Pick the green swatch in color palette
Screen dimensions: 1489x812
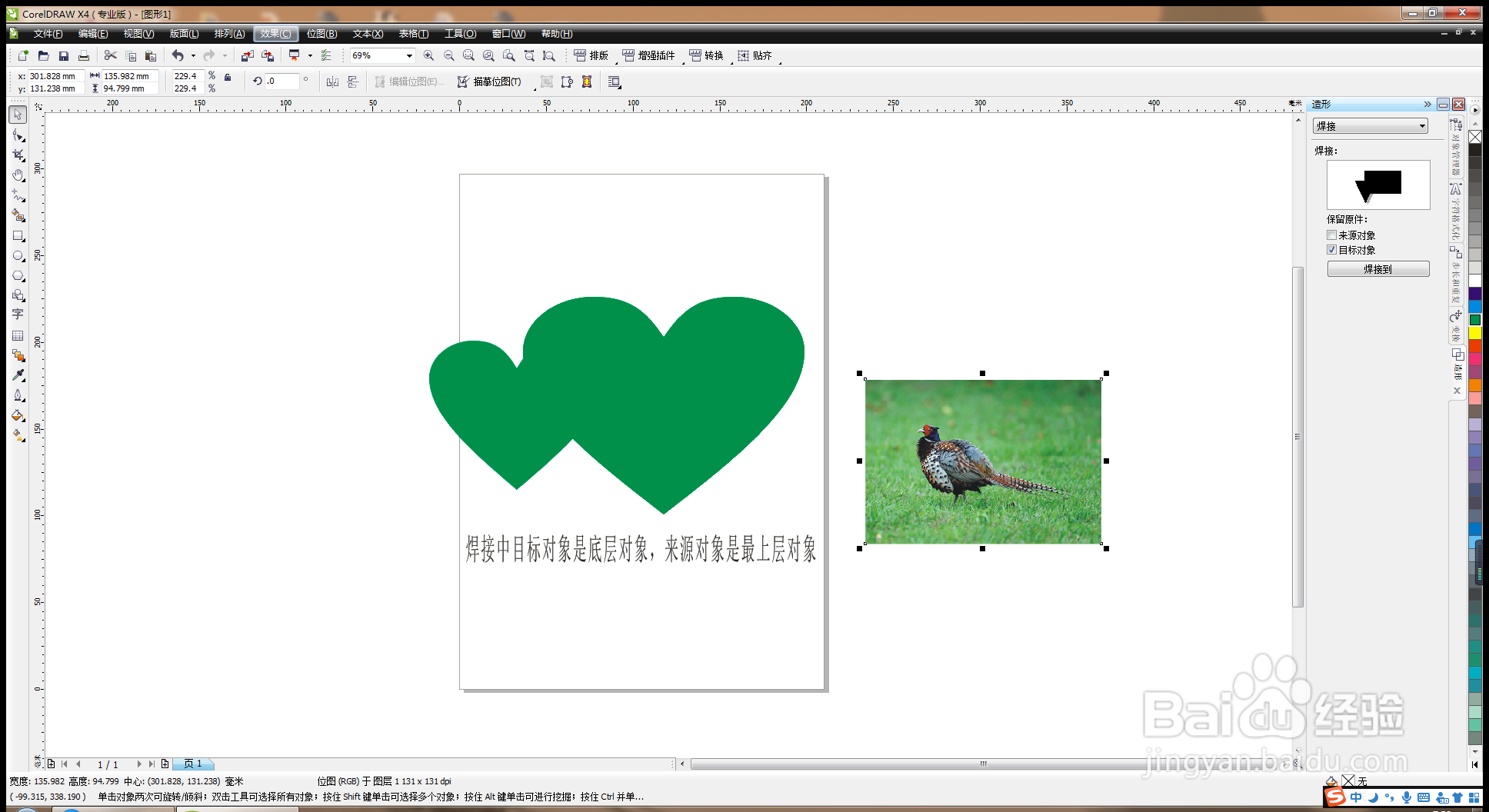coord(1475,320)
